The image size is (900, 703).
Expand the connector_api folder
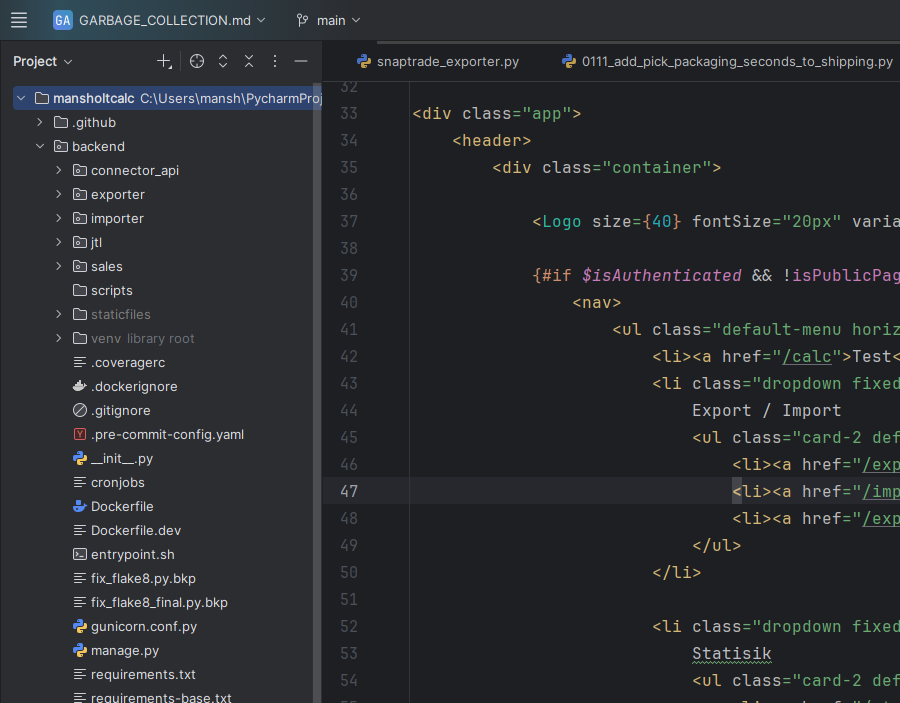(58, 170)
